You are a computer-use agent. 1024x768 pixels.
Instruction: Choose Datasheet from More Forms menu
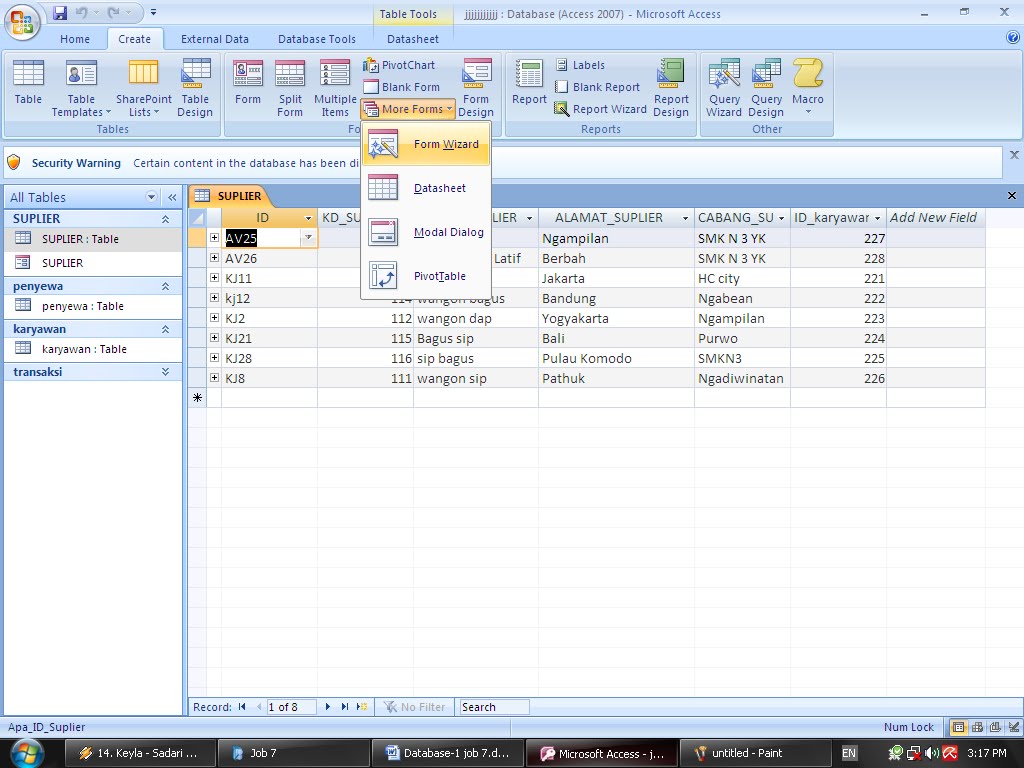425,188
